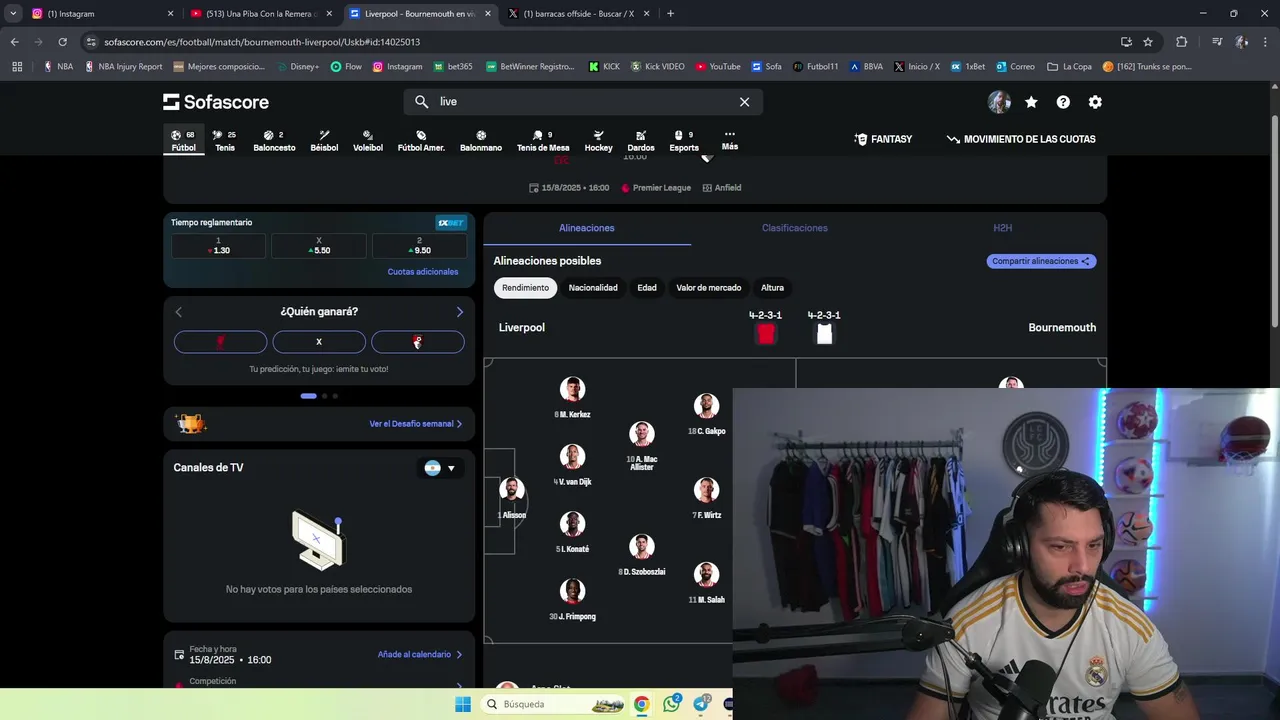Open Premier League competition link

tap(656, 188)
